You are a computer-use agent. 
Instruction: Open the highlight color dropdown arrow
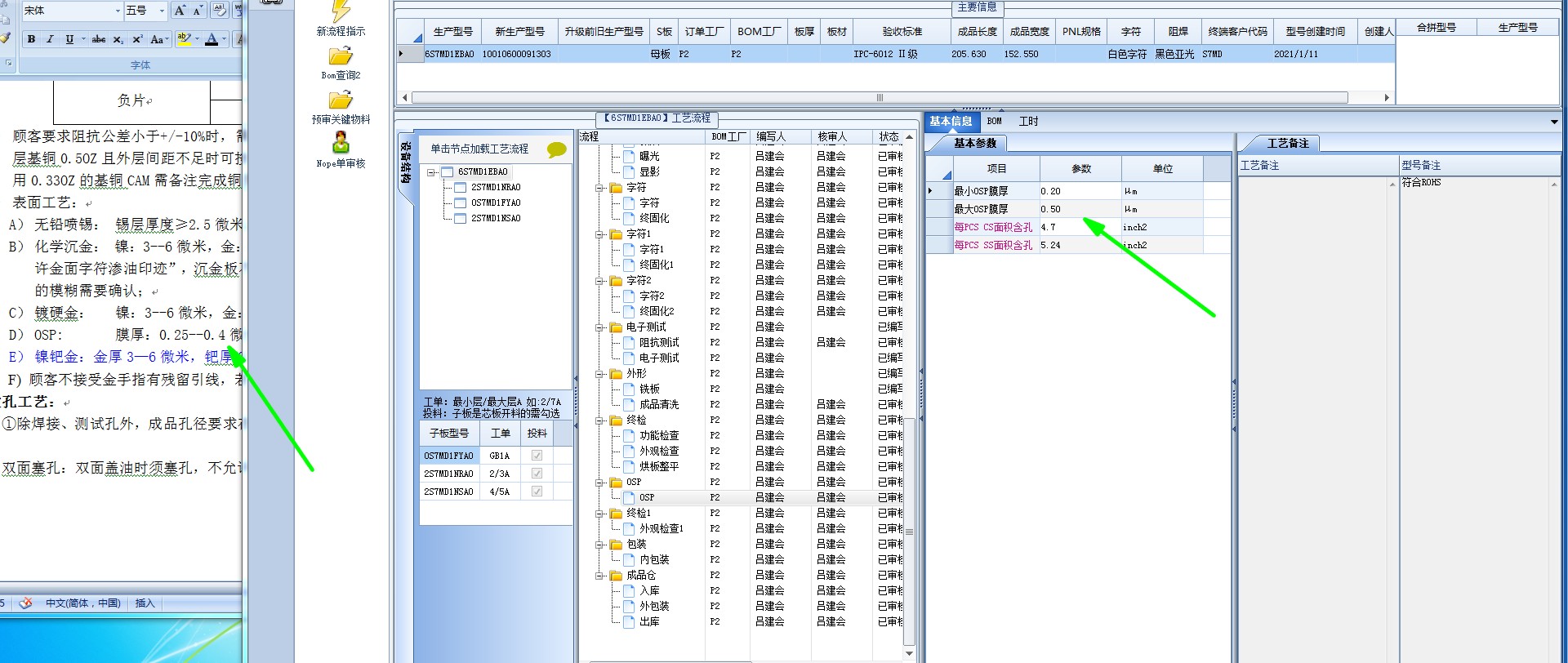197,38
